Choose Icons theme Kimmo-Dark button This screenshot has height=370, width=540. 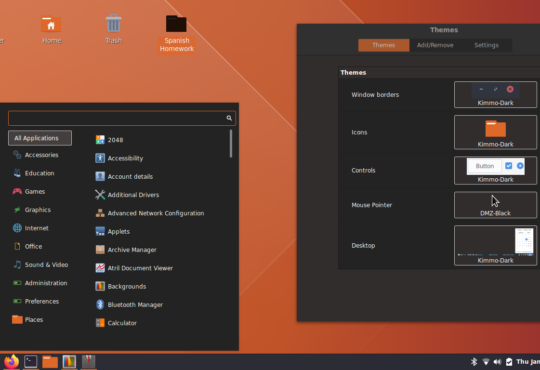click(495, 132)
